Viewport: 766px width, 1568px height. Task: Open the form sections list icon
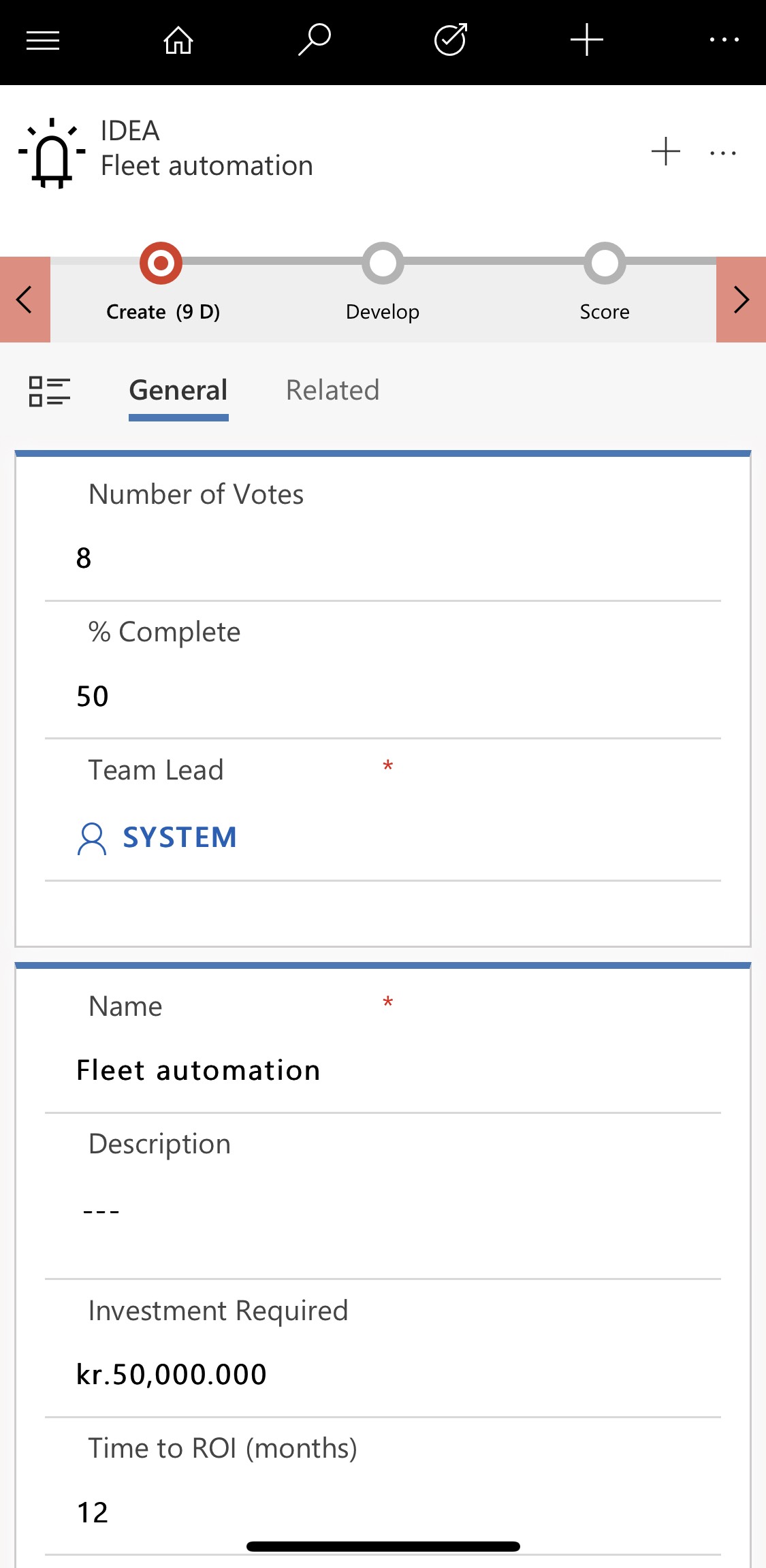click(49, 391)
